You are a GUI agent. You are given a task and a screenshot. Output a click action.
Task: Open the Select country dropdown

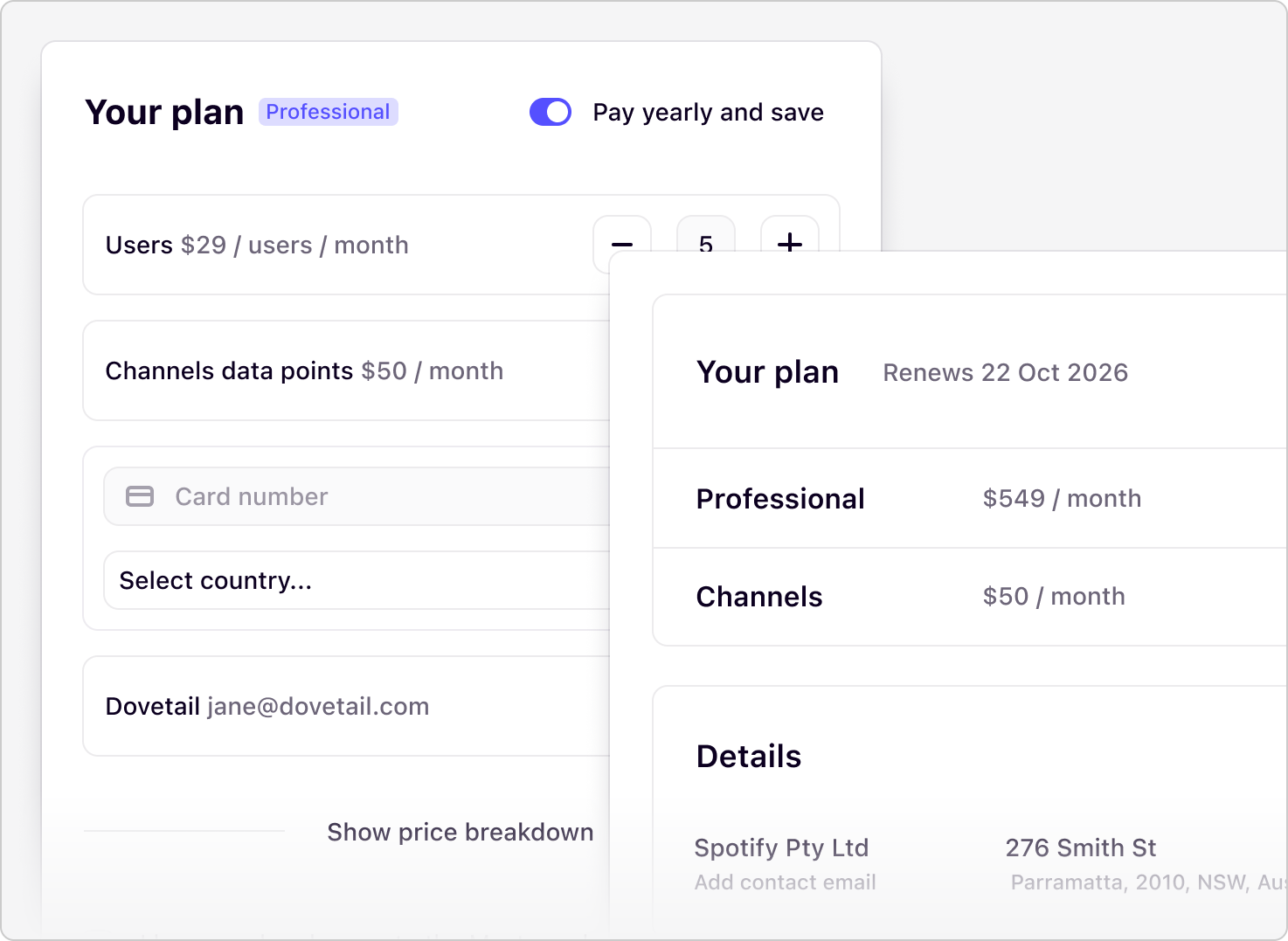(357, 580)
